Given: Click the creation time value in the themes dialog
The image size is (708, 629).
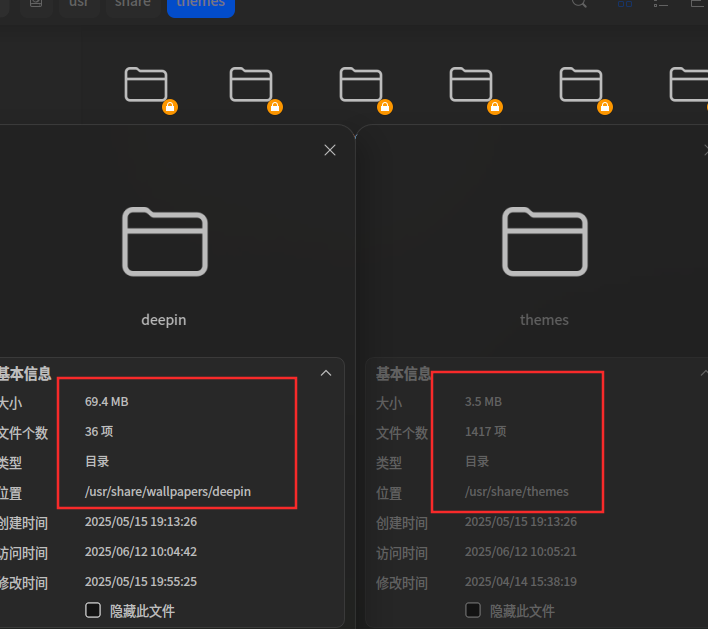Looking at the screenshot, I should click(521, 522).
